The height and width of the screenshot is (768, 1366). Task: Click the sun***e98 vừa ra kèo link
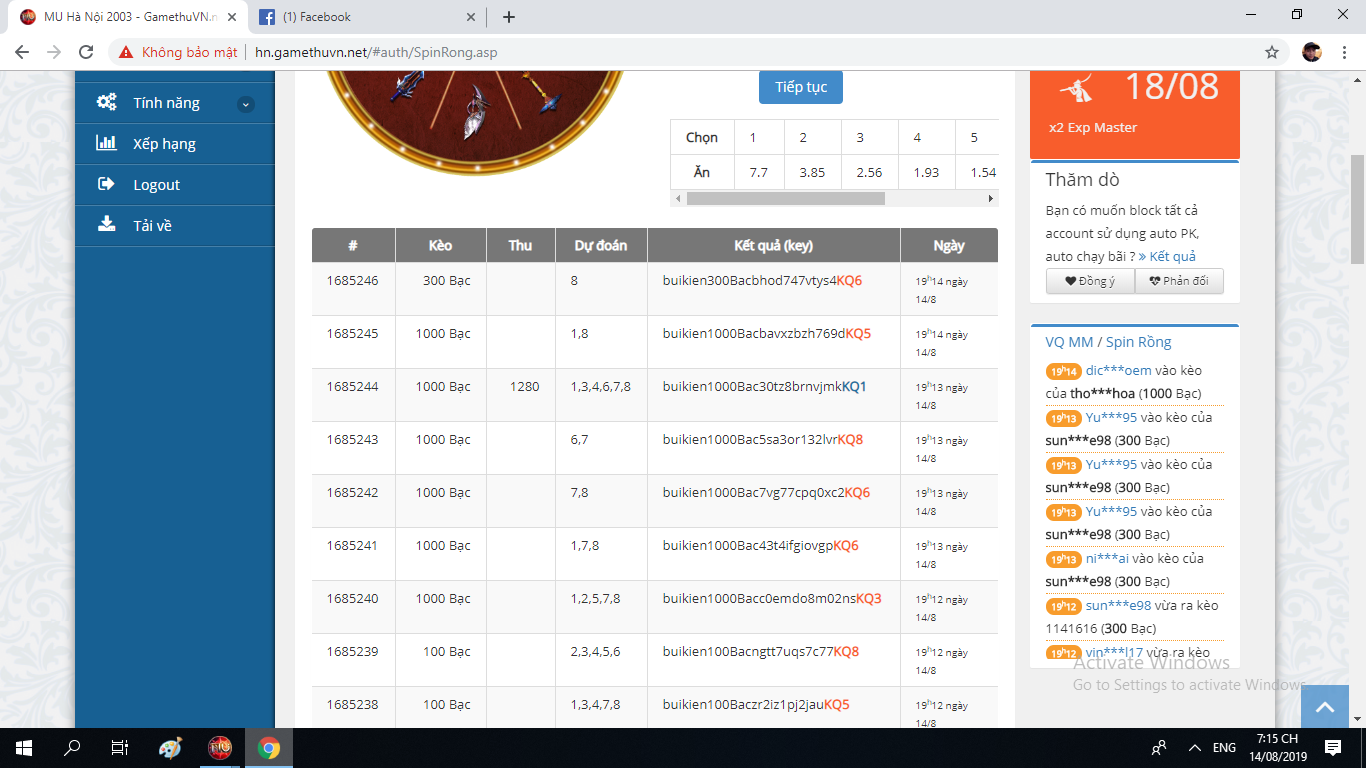(1118, 605)
